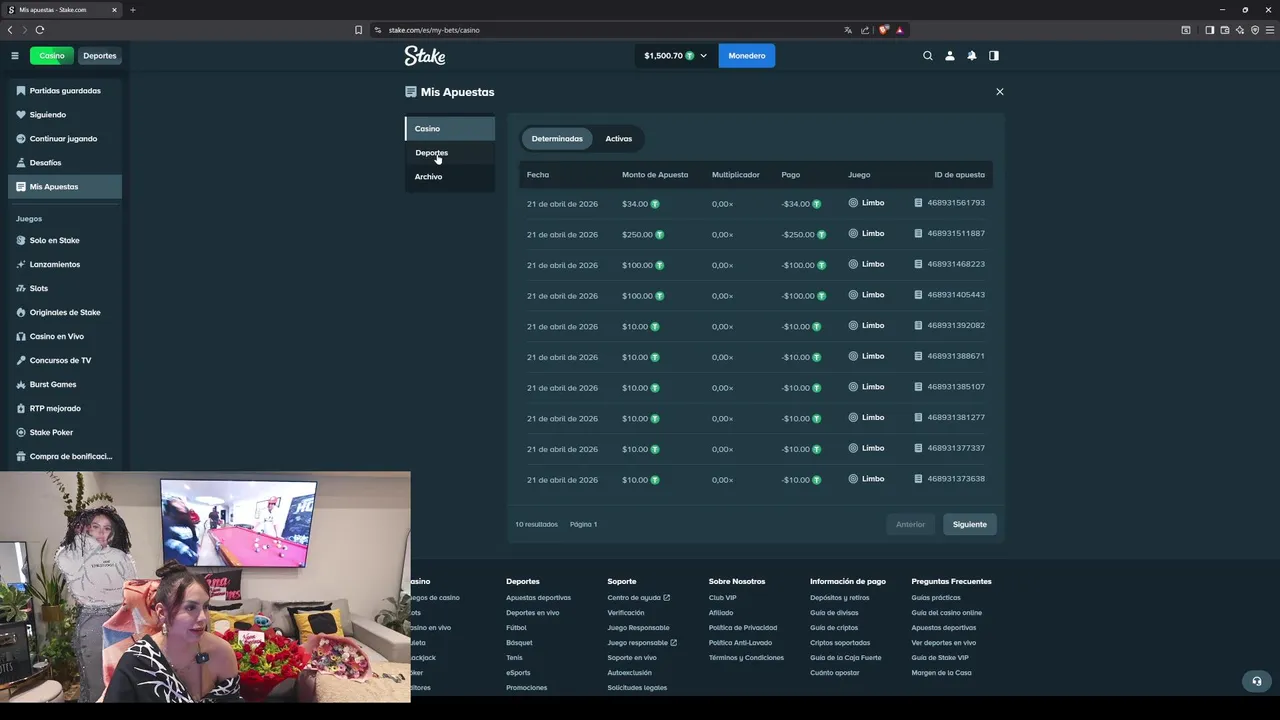Select Casino in Mis Apuestas side menu
The height and width of the screenshot is (720, 1280).
(x=450, y=129)
